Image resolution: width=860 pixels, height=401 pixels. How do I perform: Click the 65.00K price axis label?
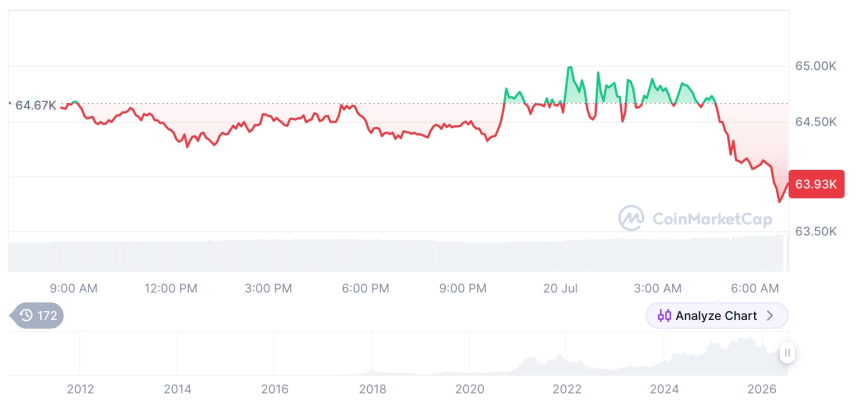tap(816, 66)
